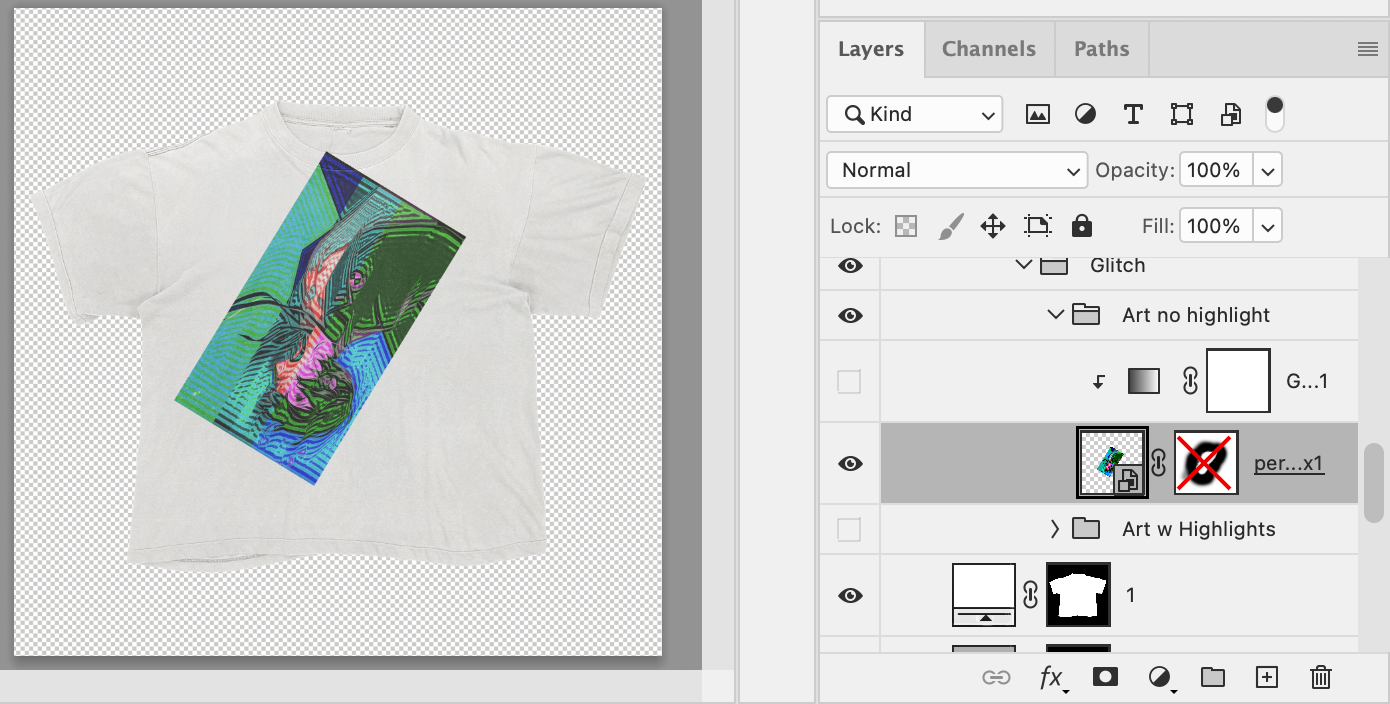Click the Layers panel vertical scrollbar
The width and height of the screenshot is (1390, 704).
[x=1374, y=483]
